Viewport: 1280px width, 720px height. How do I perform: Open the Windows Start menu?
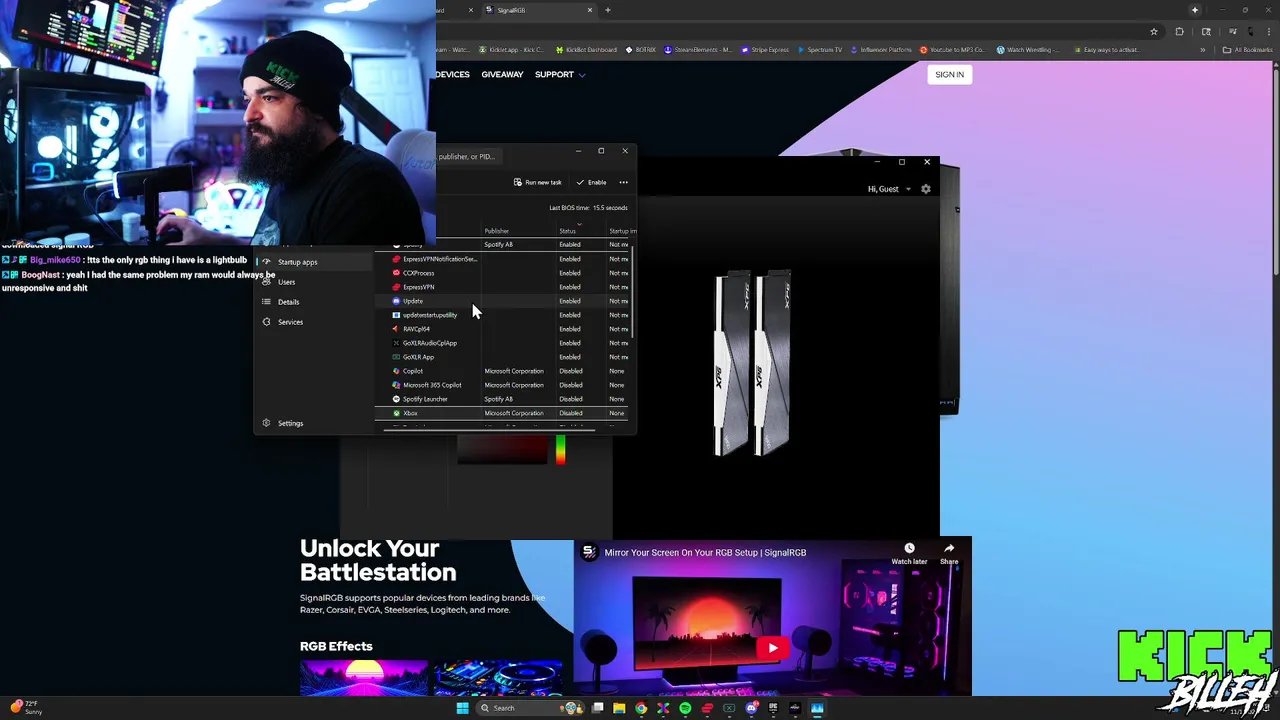(x=462, y=708)
